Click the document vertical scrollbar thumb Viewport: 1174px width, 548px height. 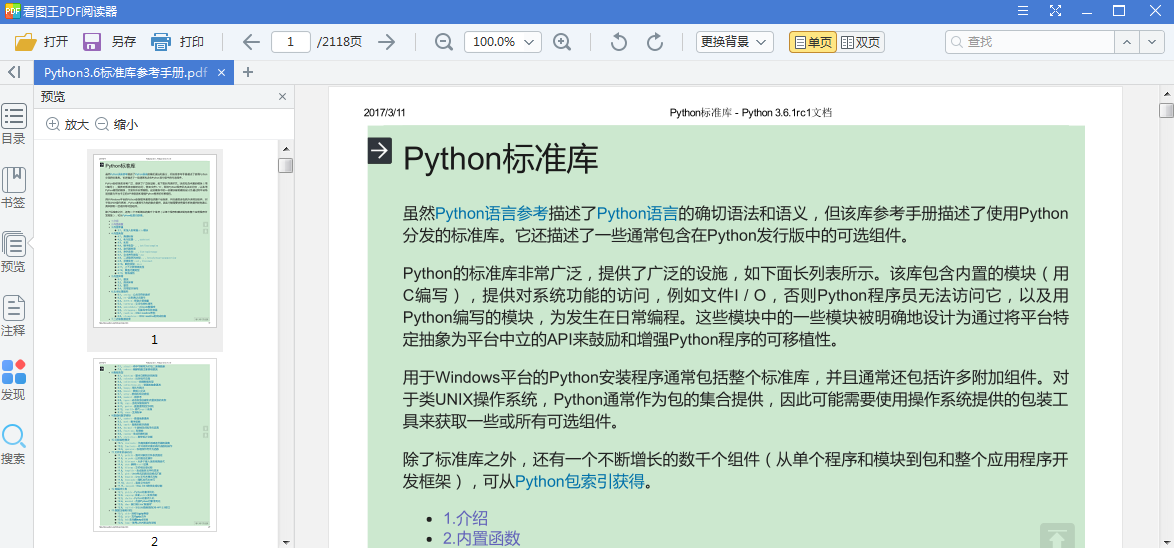point(1167,111)
